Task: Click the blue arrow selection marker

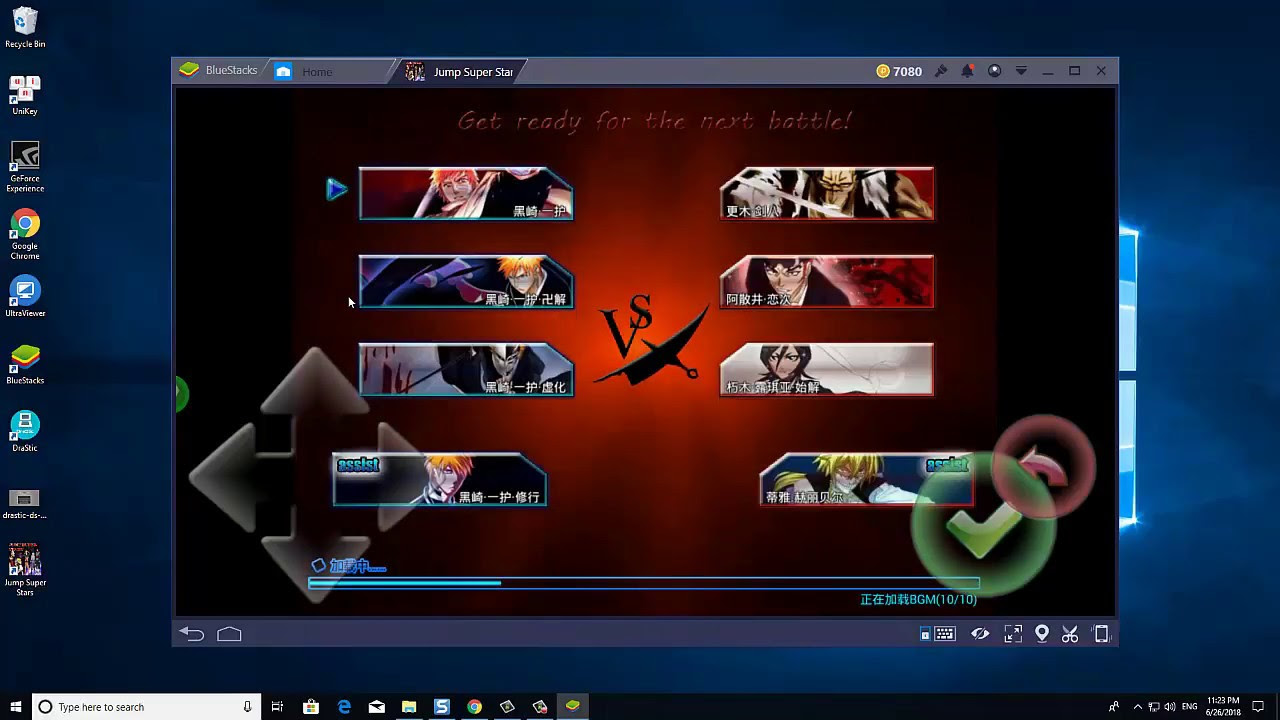Action: point(337,189)
